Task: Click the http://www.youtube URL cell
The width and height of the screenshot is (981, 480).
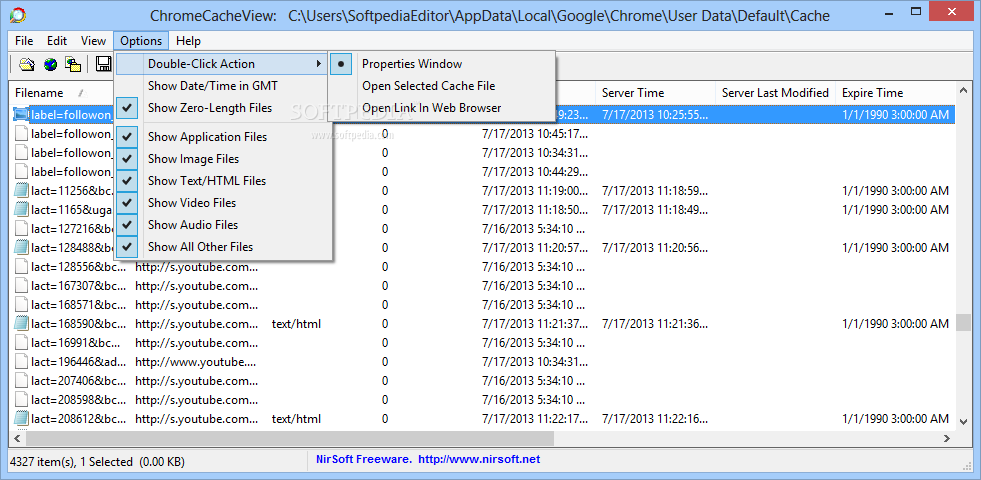Action: coord(196,362)
